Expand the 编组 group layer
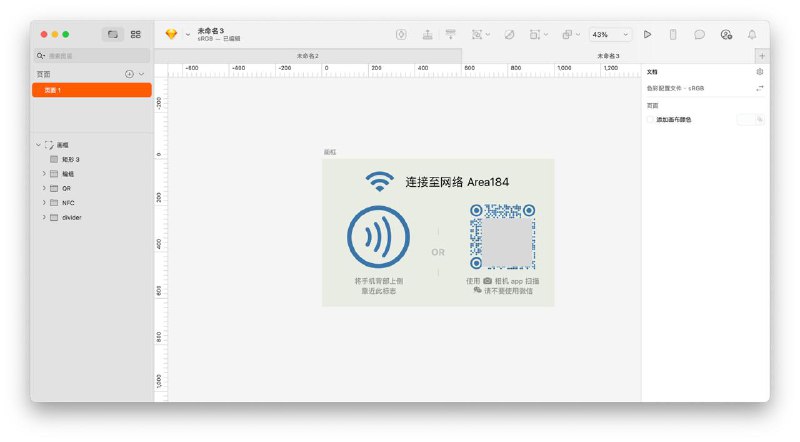The image size is (800, 442). tap(44, 174)
